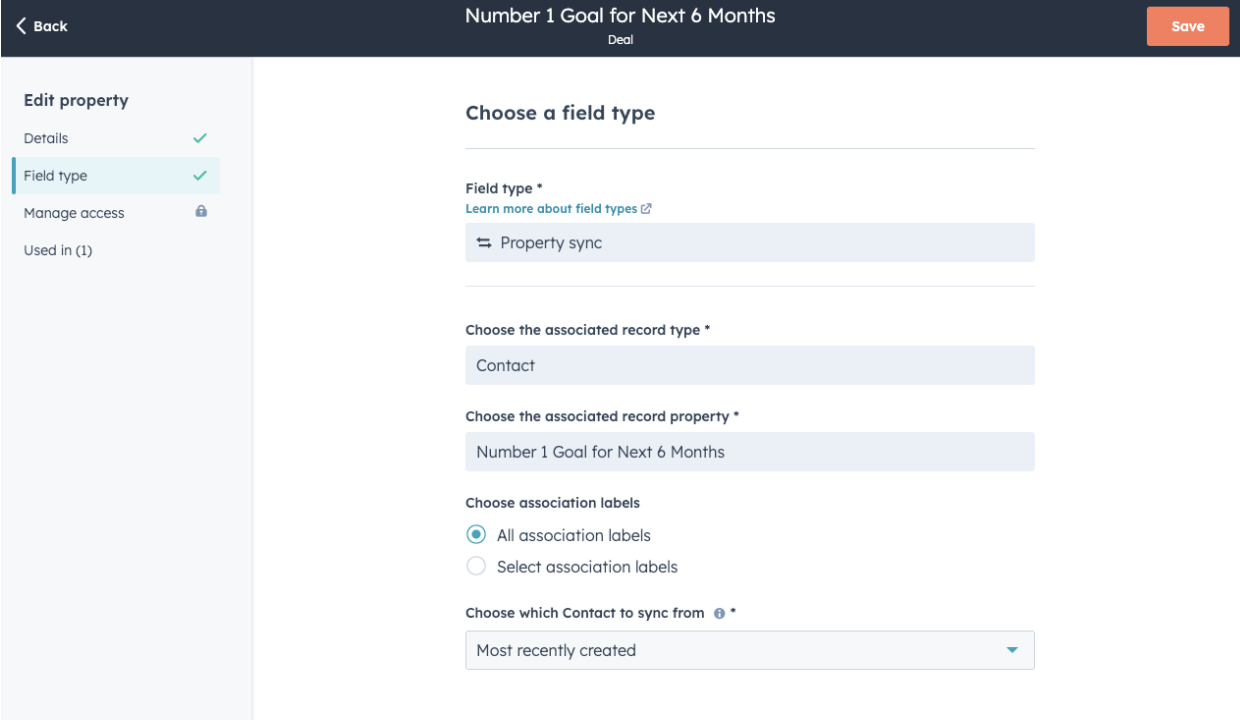
Task: Click the dropdown caret arrow on sync selector
Action: tap(1012, 651)
